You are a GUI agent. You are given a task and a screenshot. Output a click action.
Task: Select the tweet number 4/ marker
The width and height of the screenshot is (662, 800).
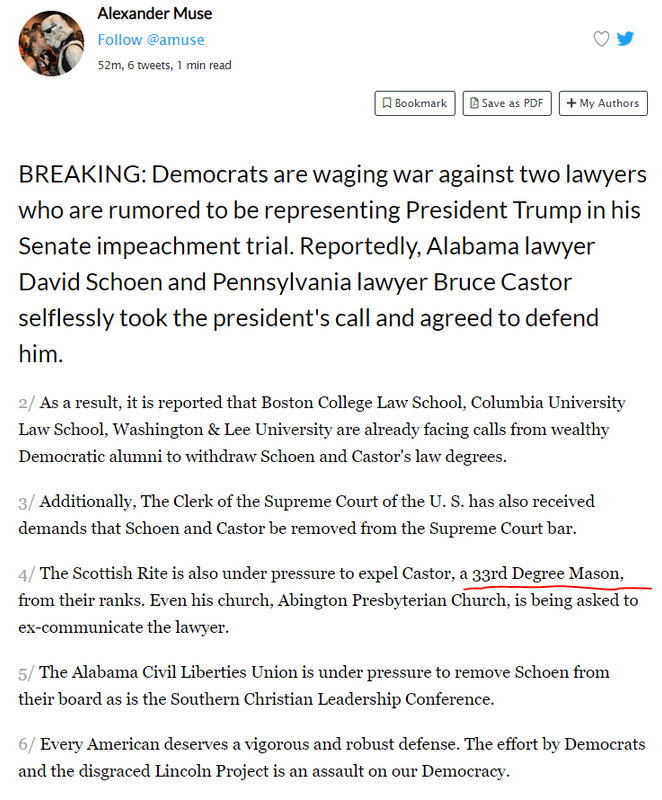point(27,574)
